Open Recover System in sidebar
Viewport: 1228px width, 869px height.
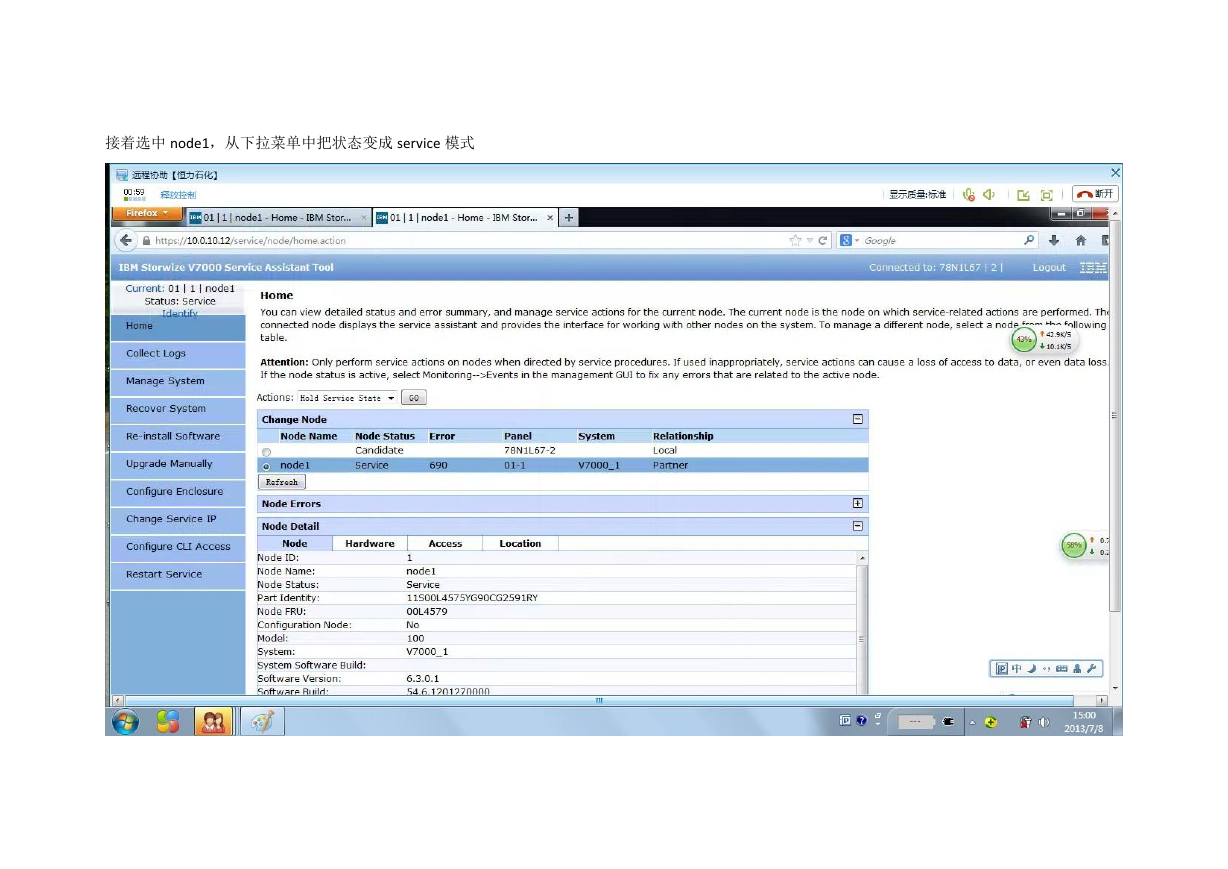pos(178,409)
